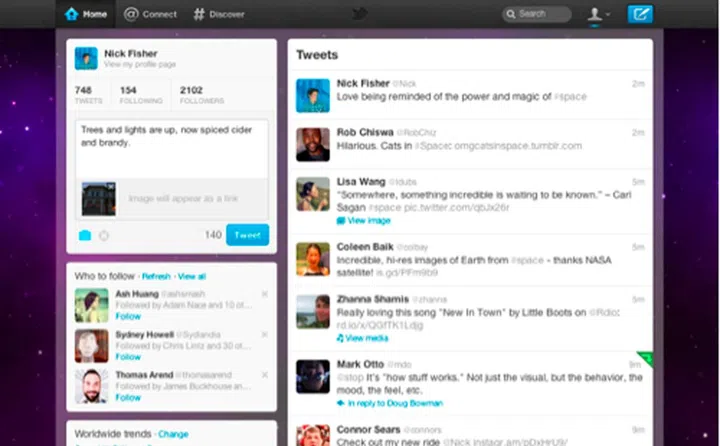
Task: Click Connor Sears's name in timeline
Action: (x=369, y=429)
